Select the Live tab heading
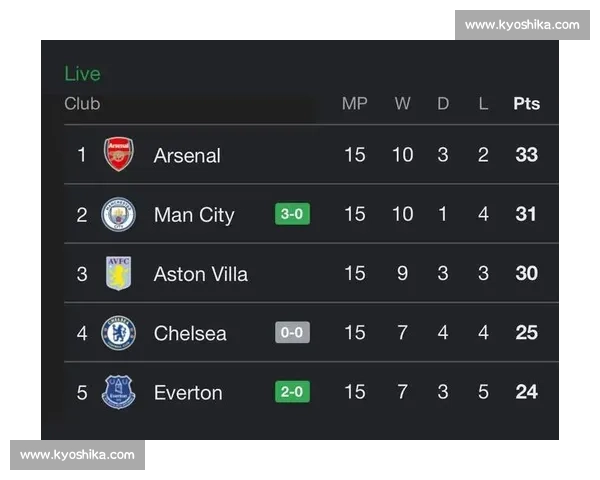The height and width of the screenshot is (480, 600). [x=82, y=74]
